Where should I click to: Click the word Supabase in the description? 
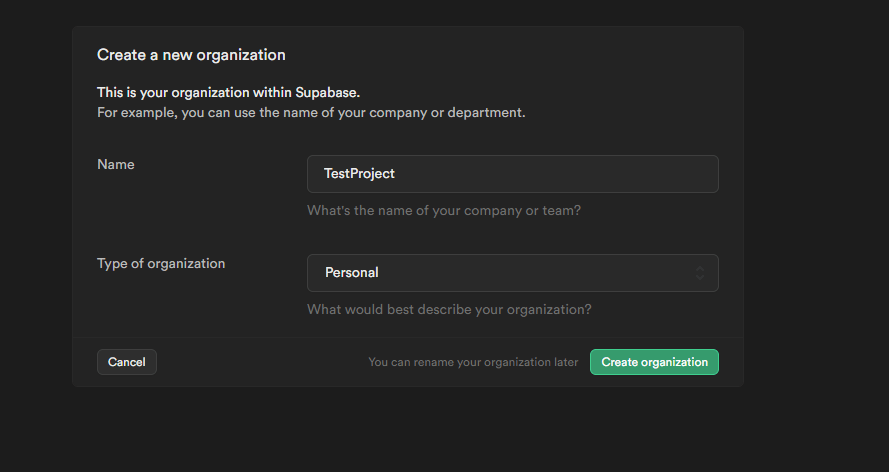[x=326, y=92]
